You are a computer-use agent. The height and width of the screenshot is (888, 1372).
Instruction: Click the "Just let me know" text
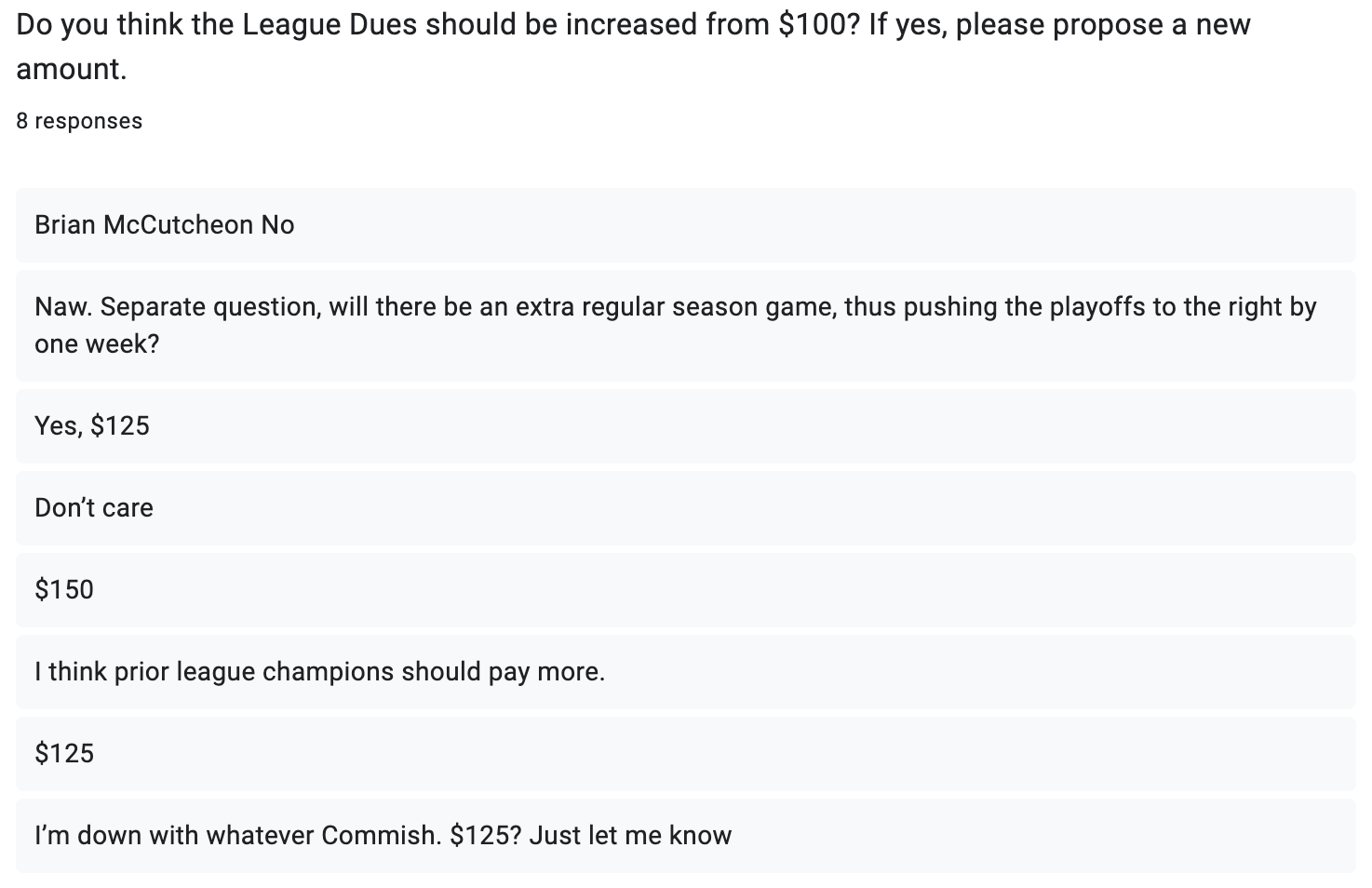point(630,836)
